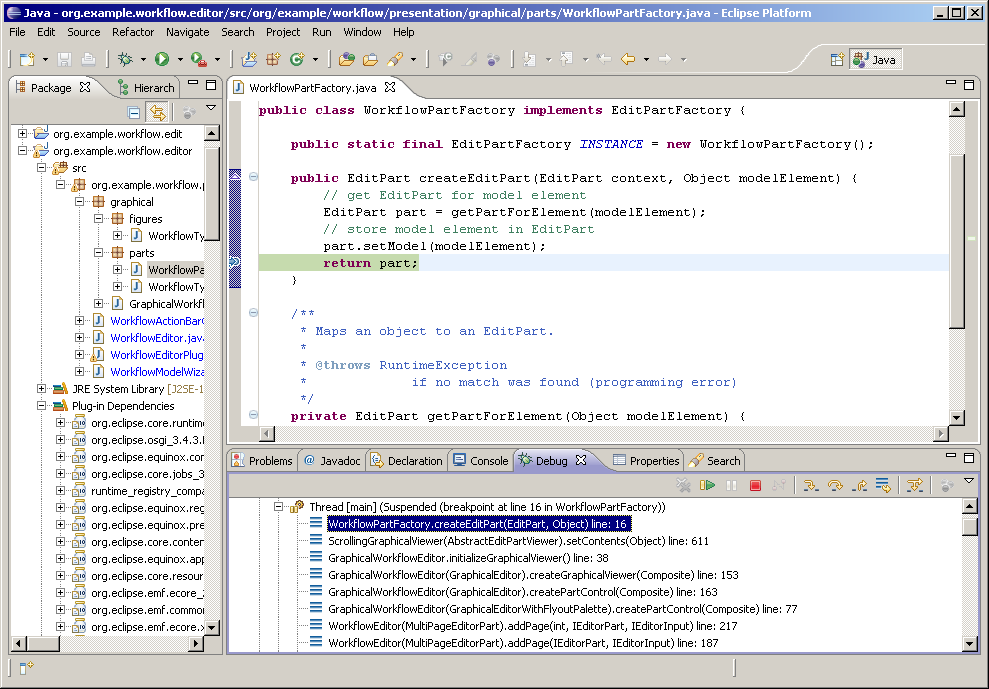Select WorkflowEditor.java in the package tree
The width and height of the screenshot is (989, 689).
click(156, 338)
